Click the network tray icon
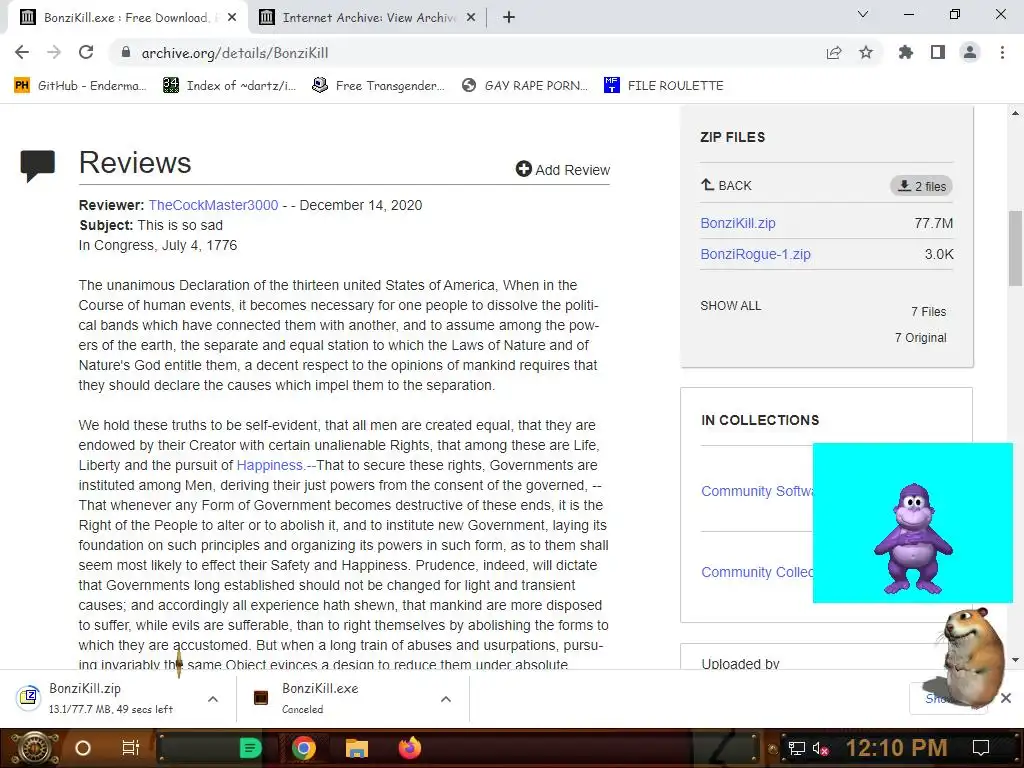The image size is (1024, 768). tap(797, 748)
